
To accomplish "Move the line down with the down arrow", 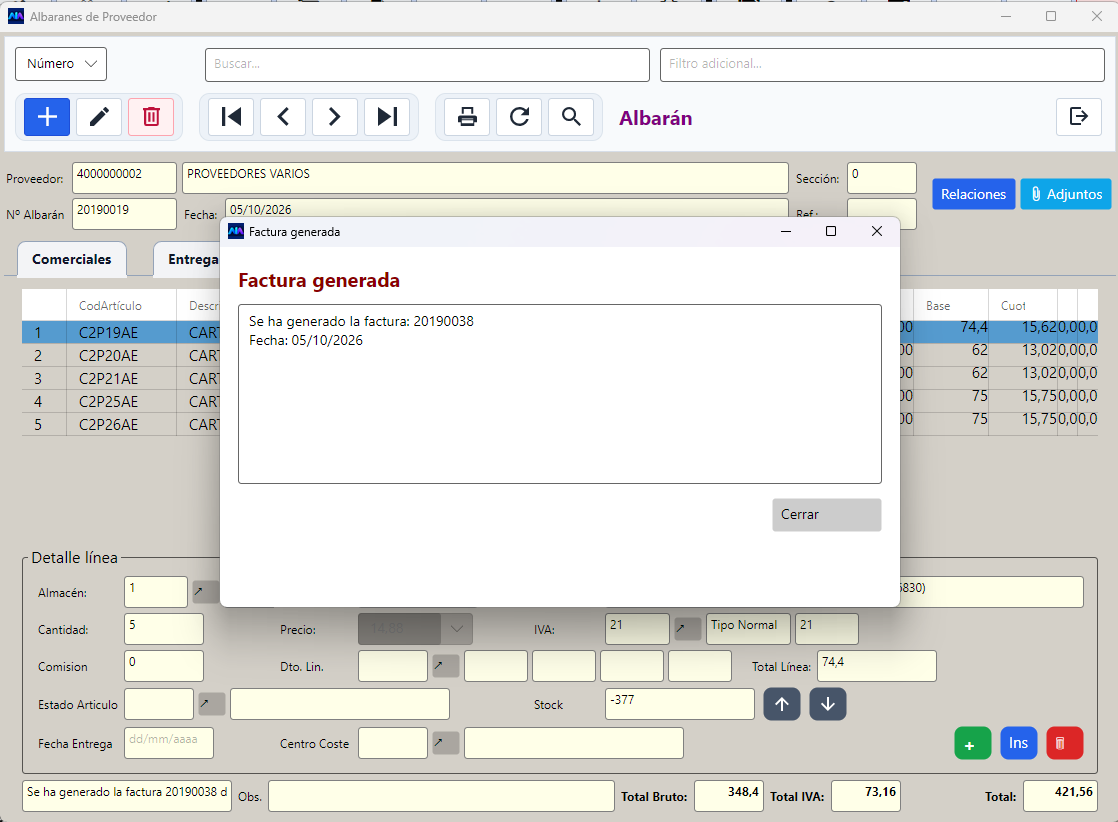I will (828, 704).
